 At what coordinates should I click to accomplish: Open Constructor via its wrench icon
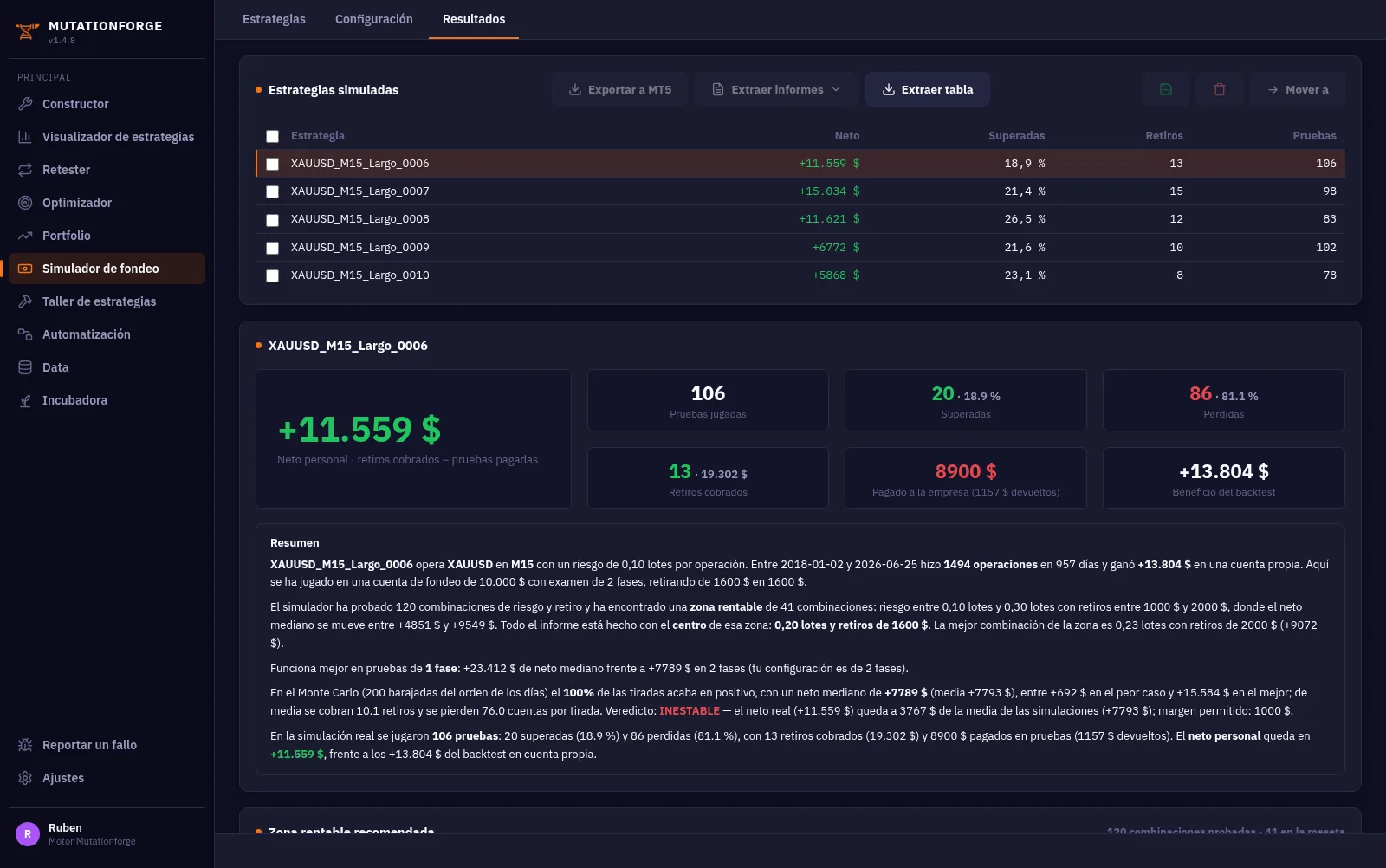(25, 104)
